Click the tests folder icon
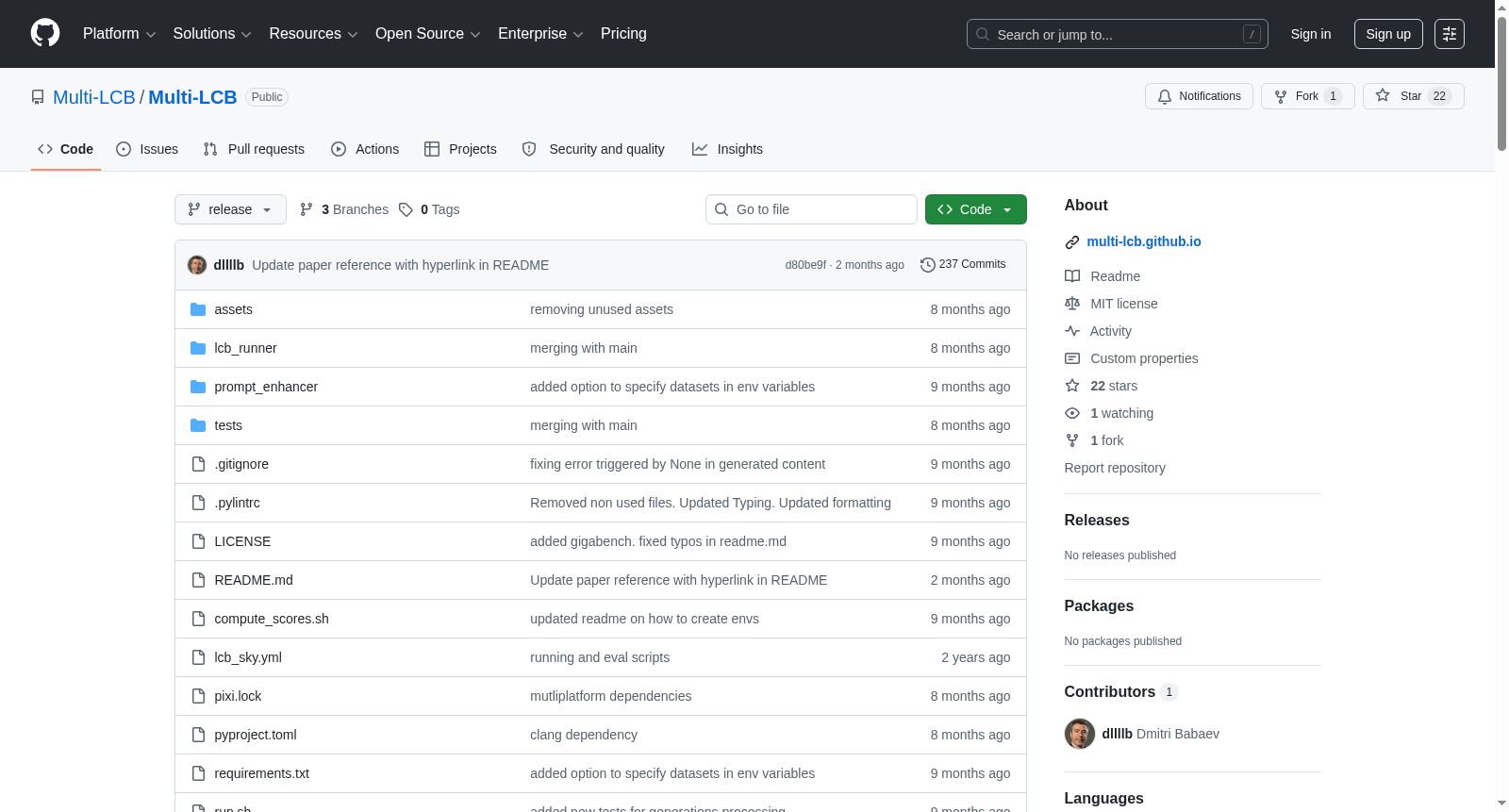 coord(198,425)
